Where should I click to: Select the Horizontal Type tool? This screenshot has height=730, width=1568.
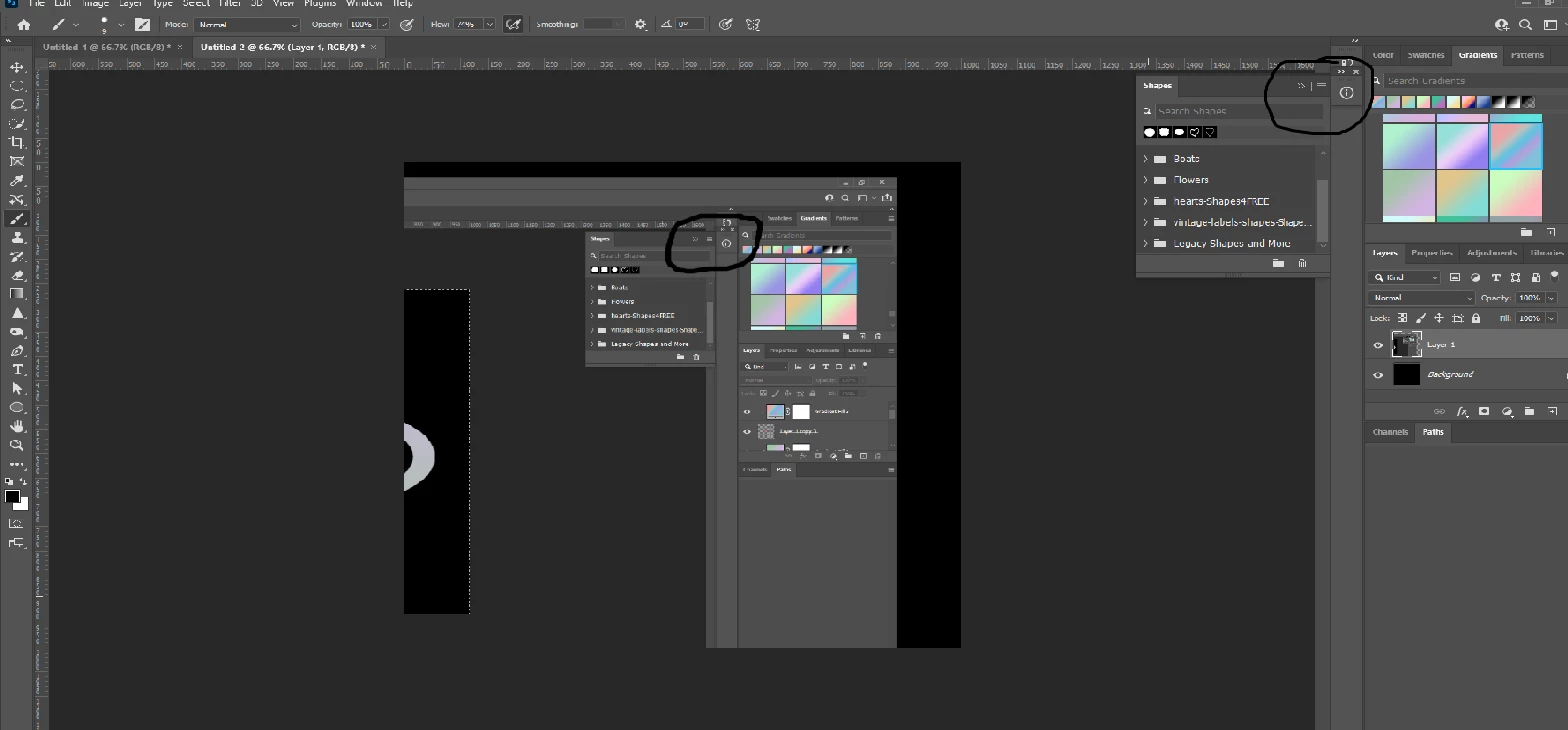pos(17,370)
